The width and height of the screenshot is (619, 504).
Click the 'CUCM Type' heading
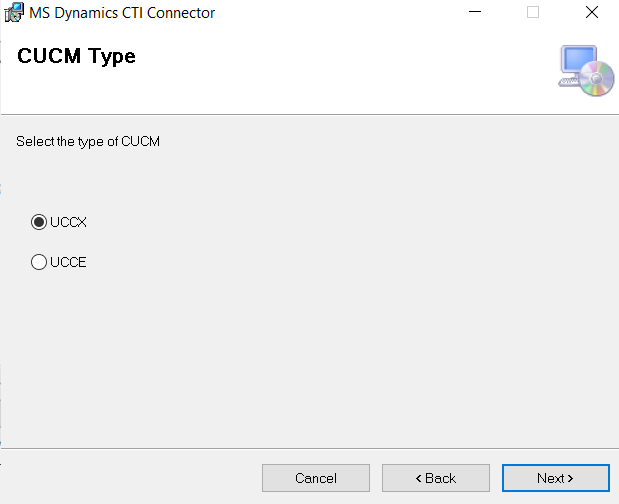tap(76, 56)
